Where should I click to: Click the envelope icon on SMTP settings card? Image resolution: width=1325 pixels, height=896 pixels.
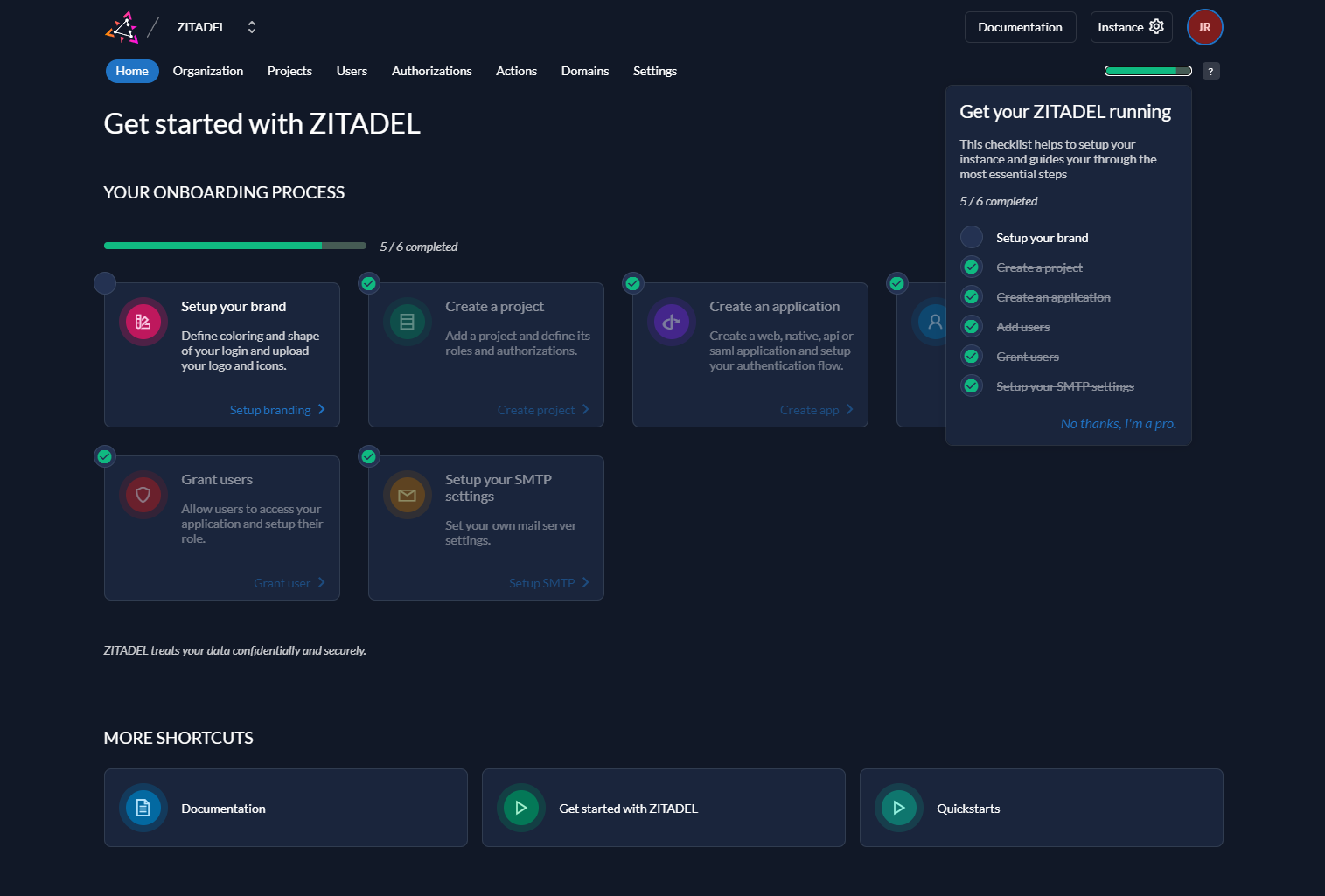click(407, 495)
